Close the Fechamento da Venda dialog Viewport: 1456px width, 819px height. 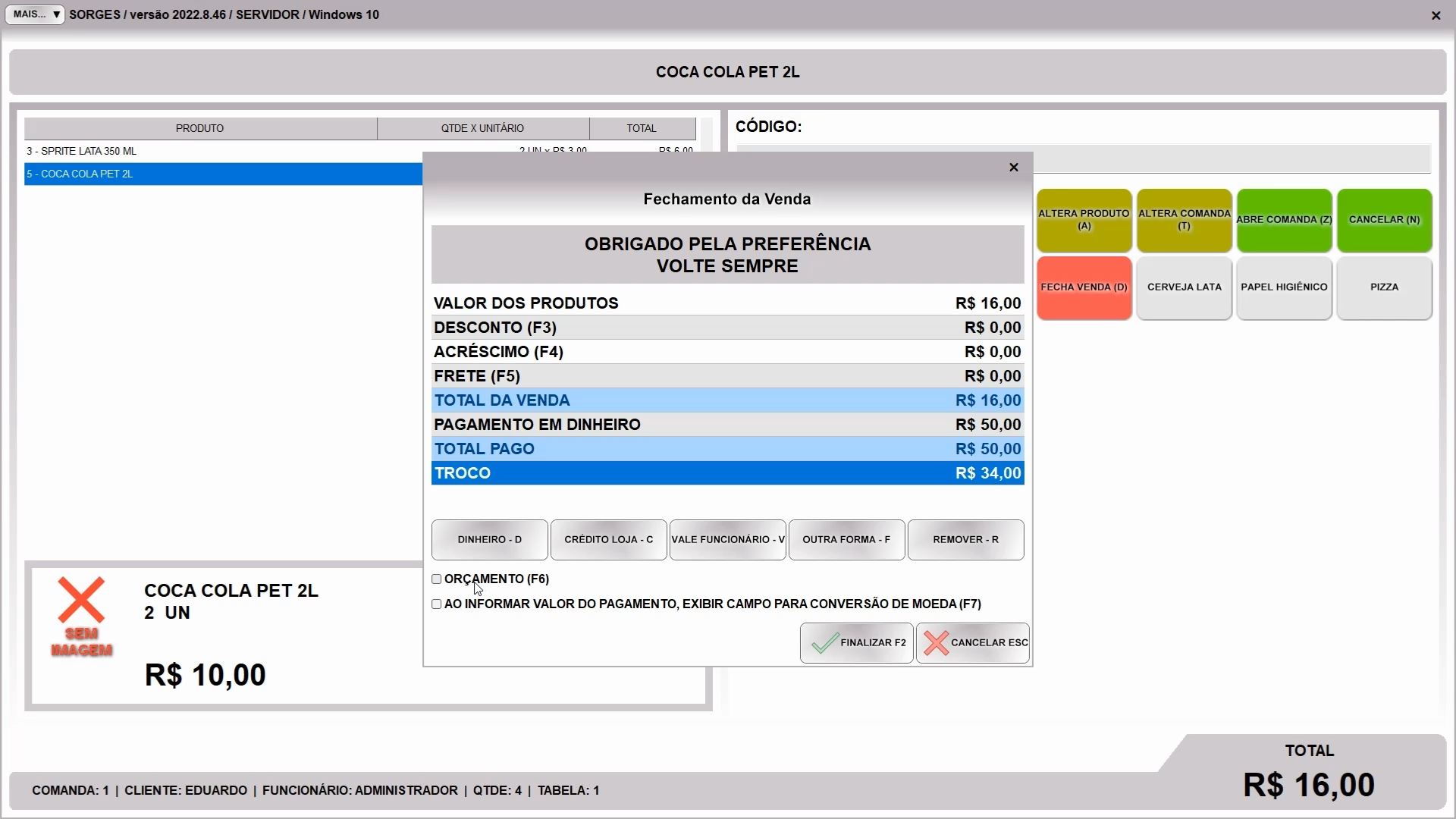pos(1013,168)
